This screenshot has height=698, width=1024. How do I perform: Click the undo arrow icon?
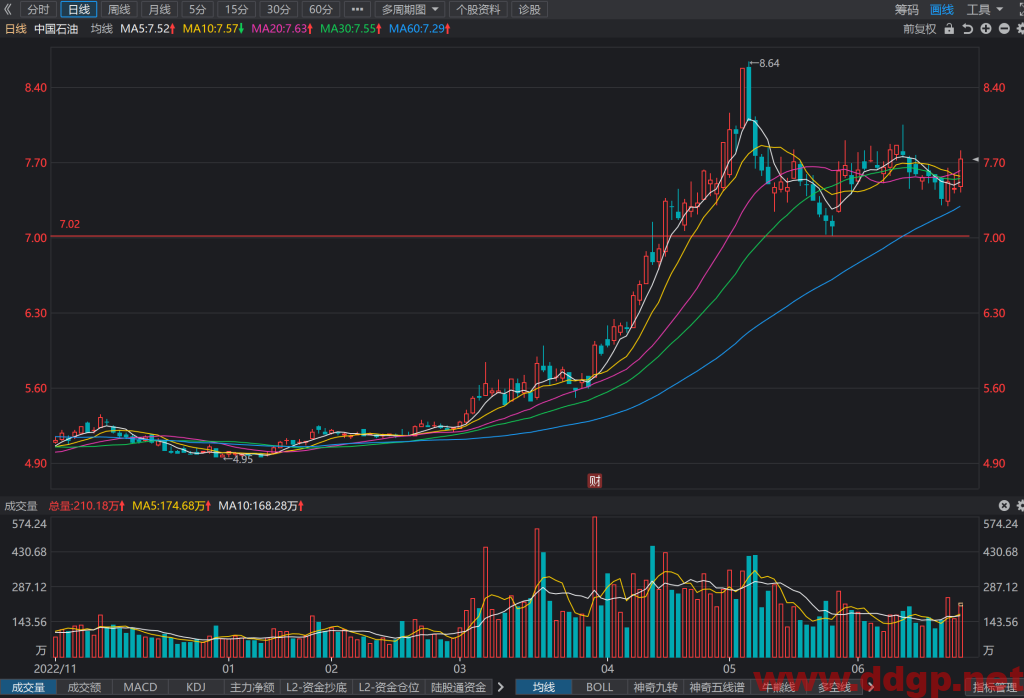pyautogui.click(x=967, y=29)
